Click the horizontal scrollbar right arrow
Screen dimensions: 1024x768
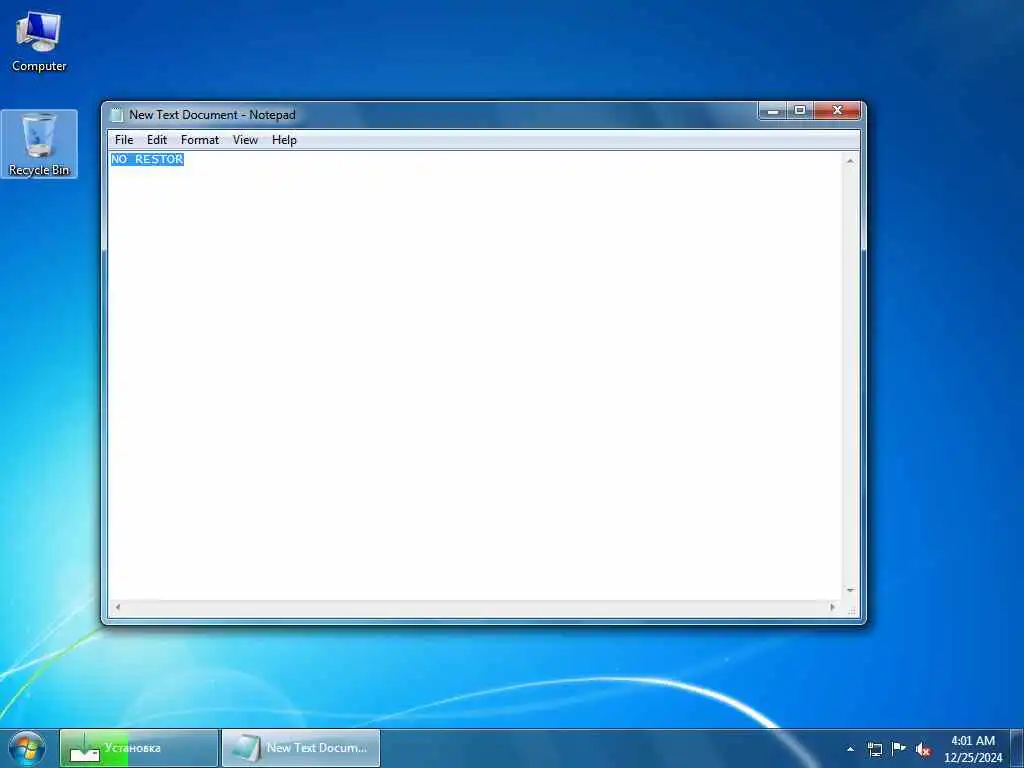(833, 607)
